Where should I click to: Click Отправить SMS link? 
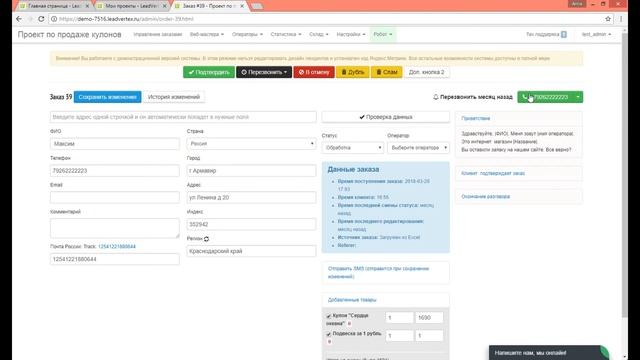378,273
